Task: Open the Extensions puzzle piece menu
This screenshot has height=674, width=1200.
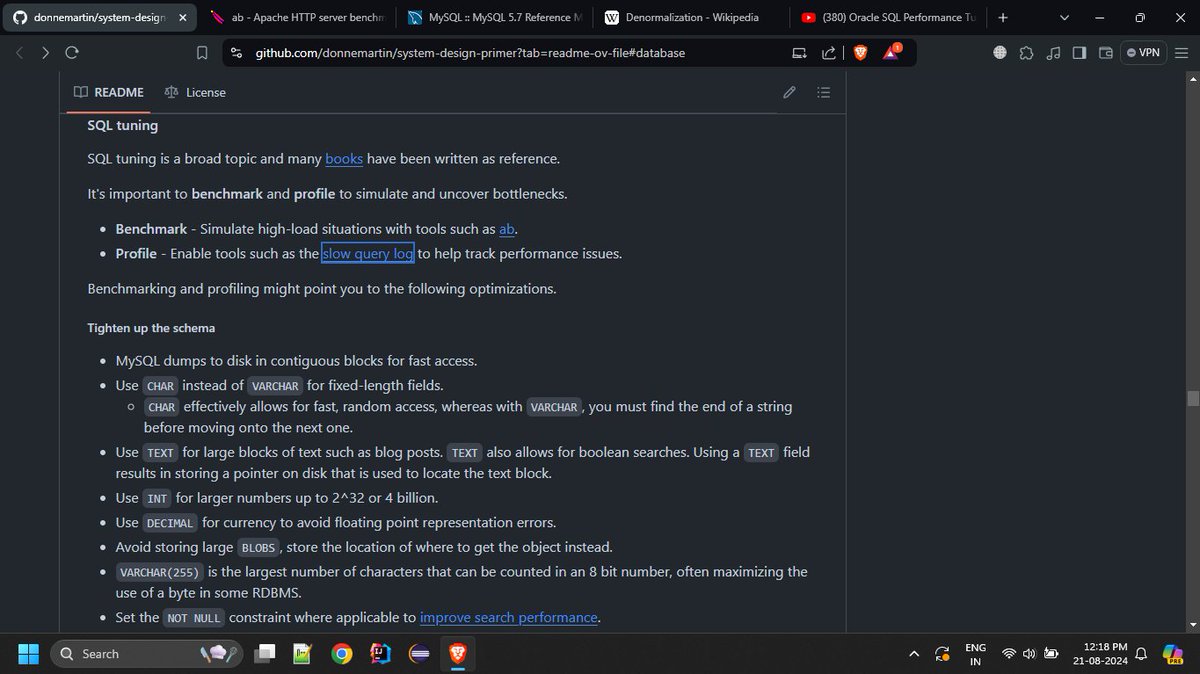Action: (1027, 53)
